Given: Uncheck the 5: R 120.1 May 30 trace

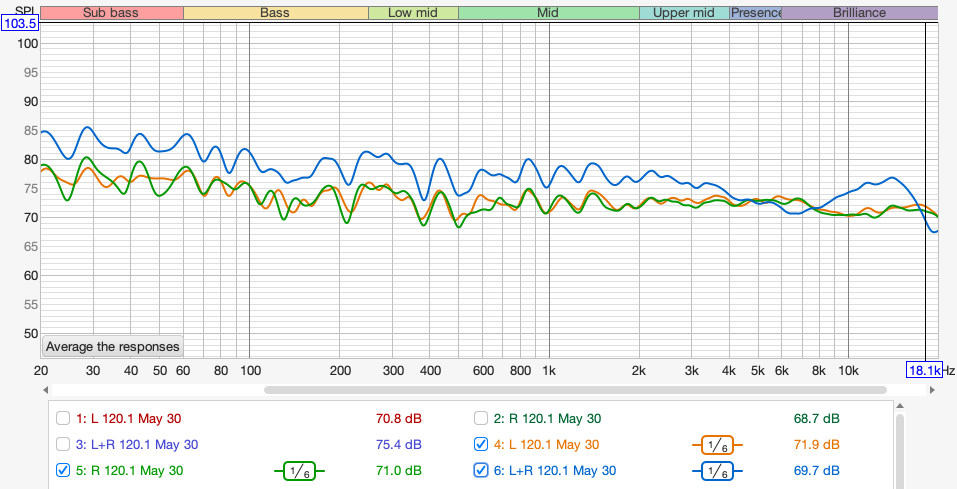Looking at the screenshot, I should coord(64,471).
